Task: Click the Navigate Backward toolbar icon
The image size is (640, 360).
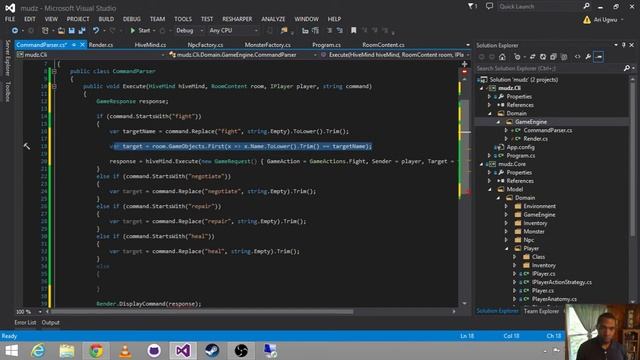Action: 15,31
